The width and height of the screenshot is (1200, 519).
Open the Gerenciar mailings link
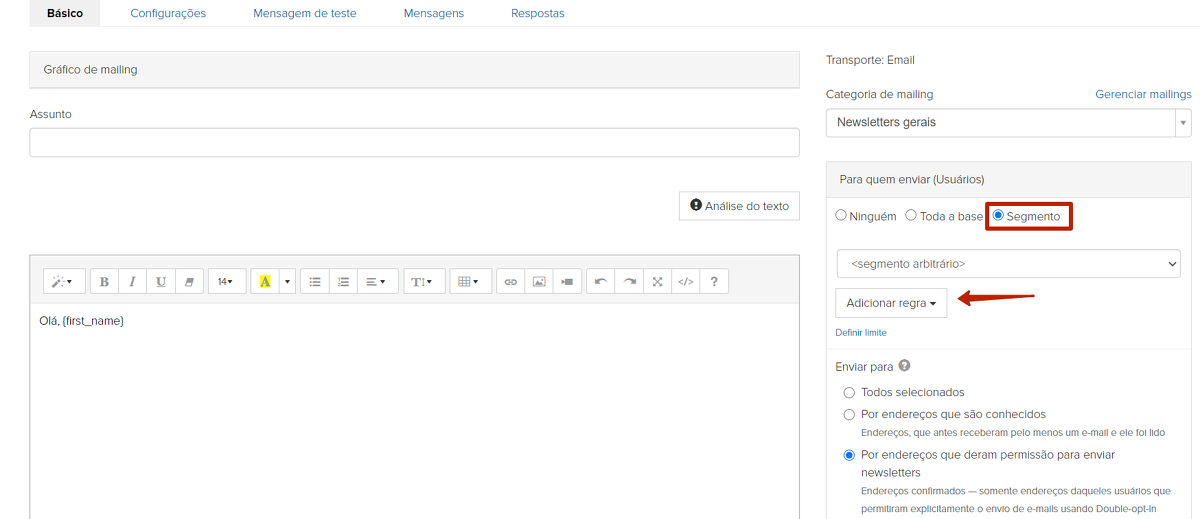[1143, 94]
